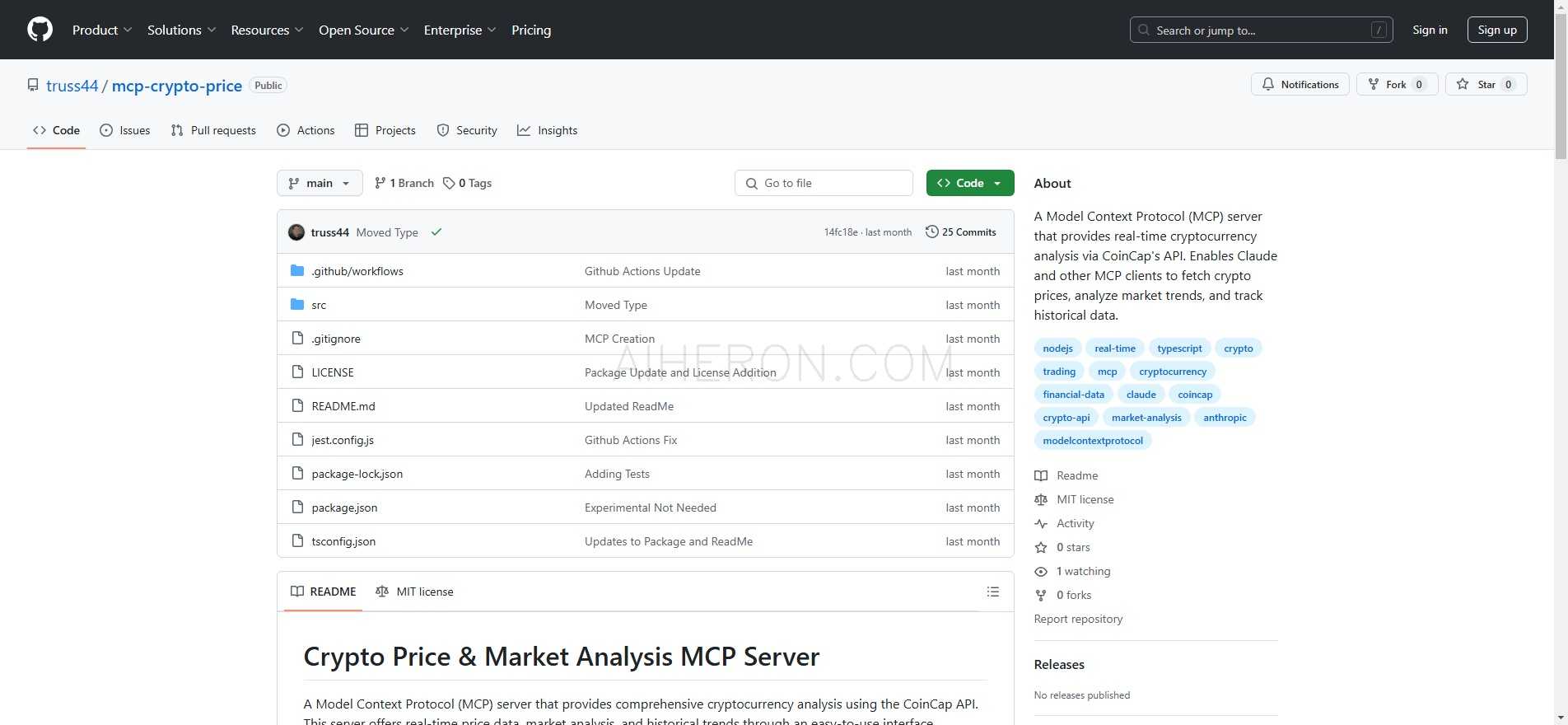This screenshot has width=1568, height=725.
Task: Select the MIT license tab in file viewer
Action: pos(414,592)
